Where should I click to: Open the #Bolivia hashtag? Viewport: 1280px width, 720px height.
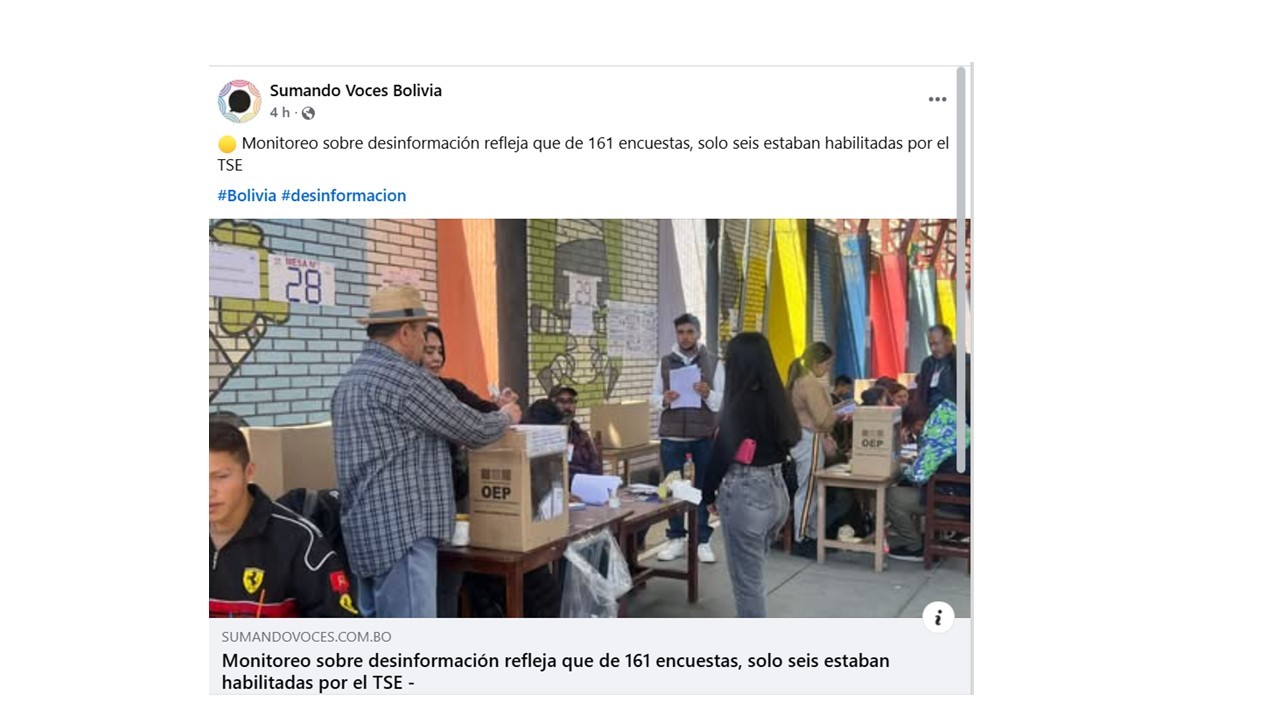point(246,195)
